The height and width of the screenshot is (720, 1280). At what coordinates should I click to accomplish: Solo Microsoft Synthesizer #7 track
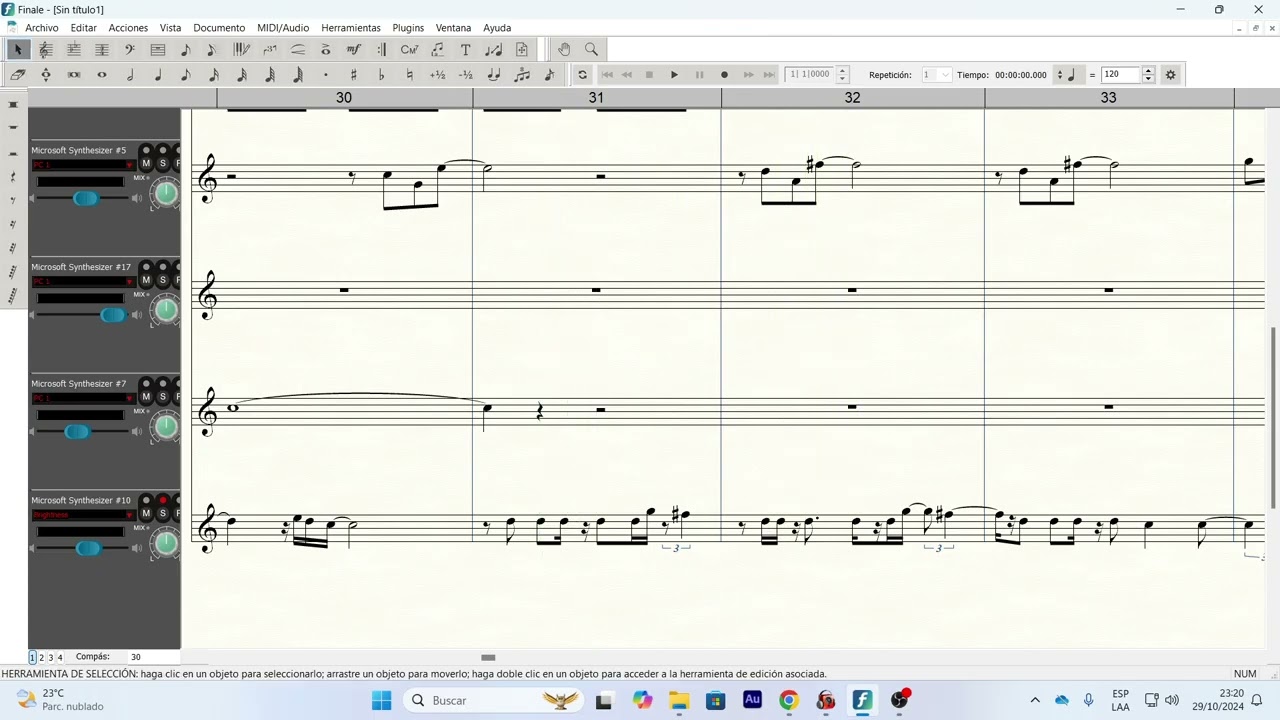coord(163,397)
